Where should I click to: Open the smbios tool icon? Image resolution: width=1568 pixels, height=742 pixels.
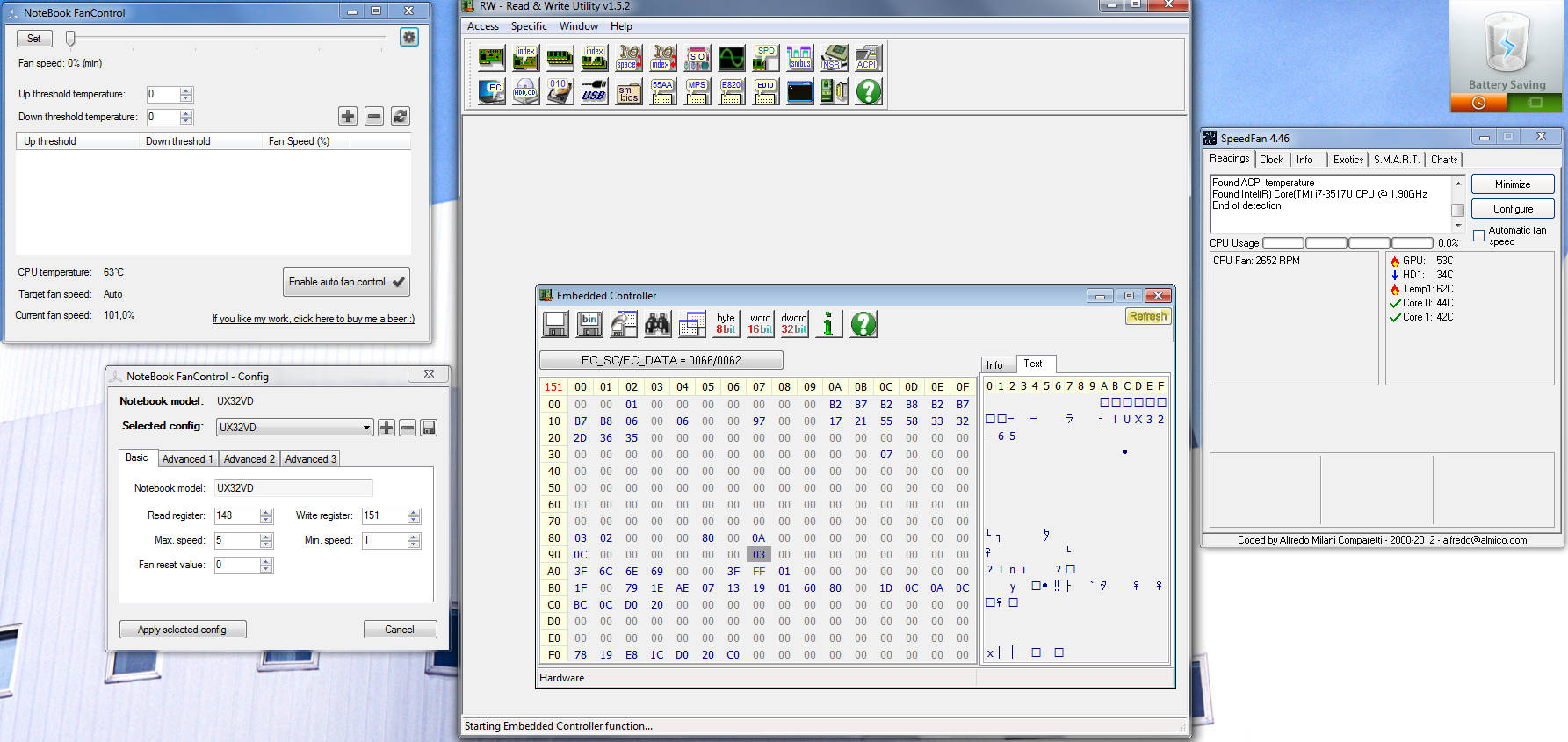(628, 91)
